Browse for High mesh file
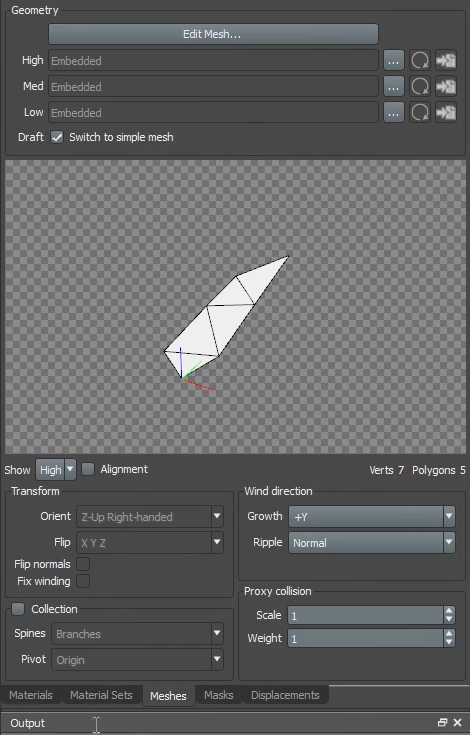The width and height of the screenshot is (470, 735). click(394, 60)
